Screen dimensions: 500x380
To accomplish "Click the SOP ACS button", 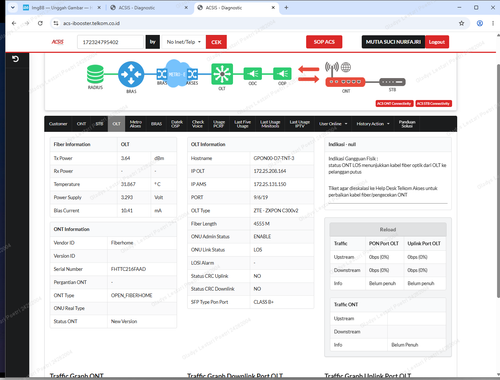I will click(324, 42).
